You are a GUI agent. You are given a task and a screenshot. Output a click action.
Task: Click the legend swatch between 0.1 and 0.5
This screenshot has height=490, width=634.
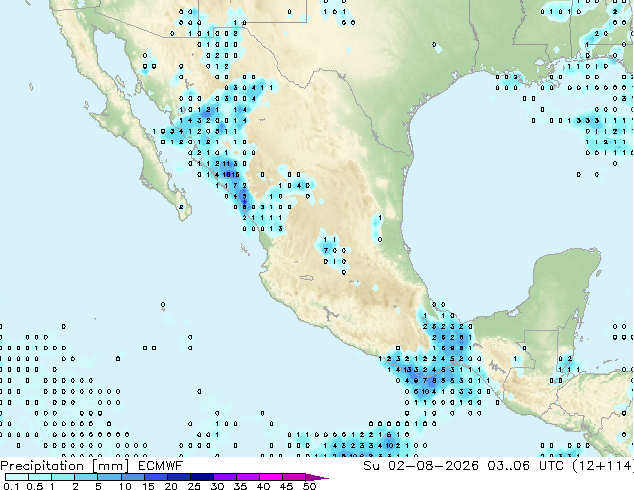(17, 477)
